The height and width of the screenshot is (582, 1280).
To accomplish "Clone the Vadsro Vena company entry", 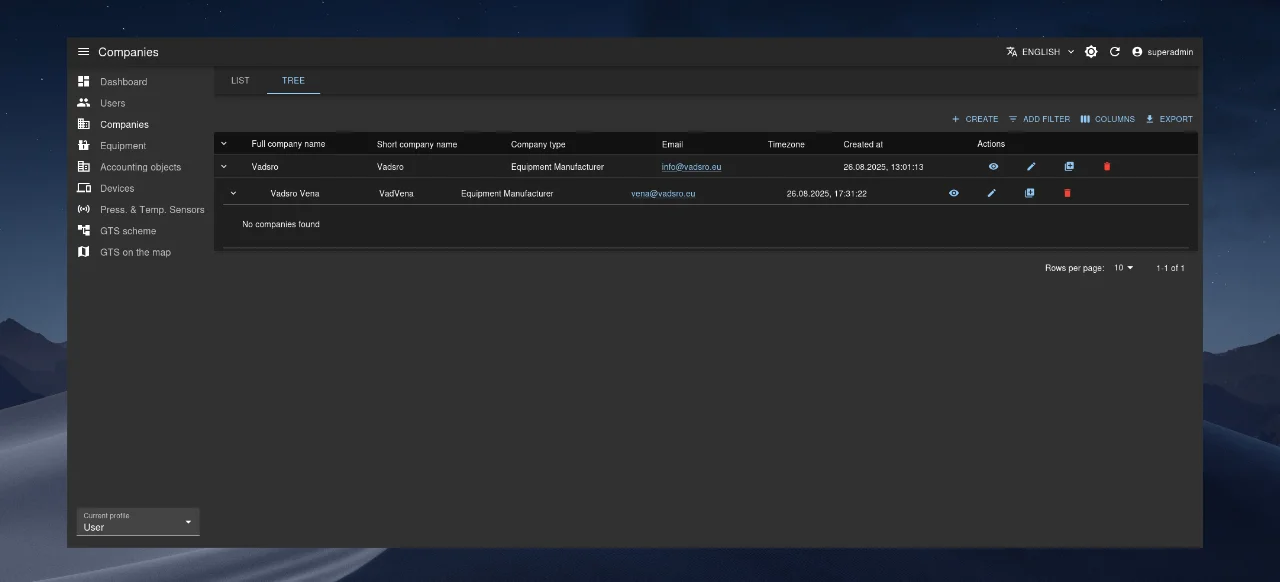I will pos(1029,193).
